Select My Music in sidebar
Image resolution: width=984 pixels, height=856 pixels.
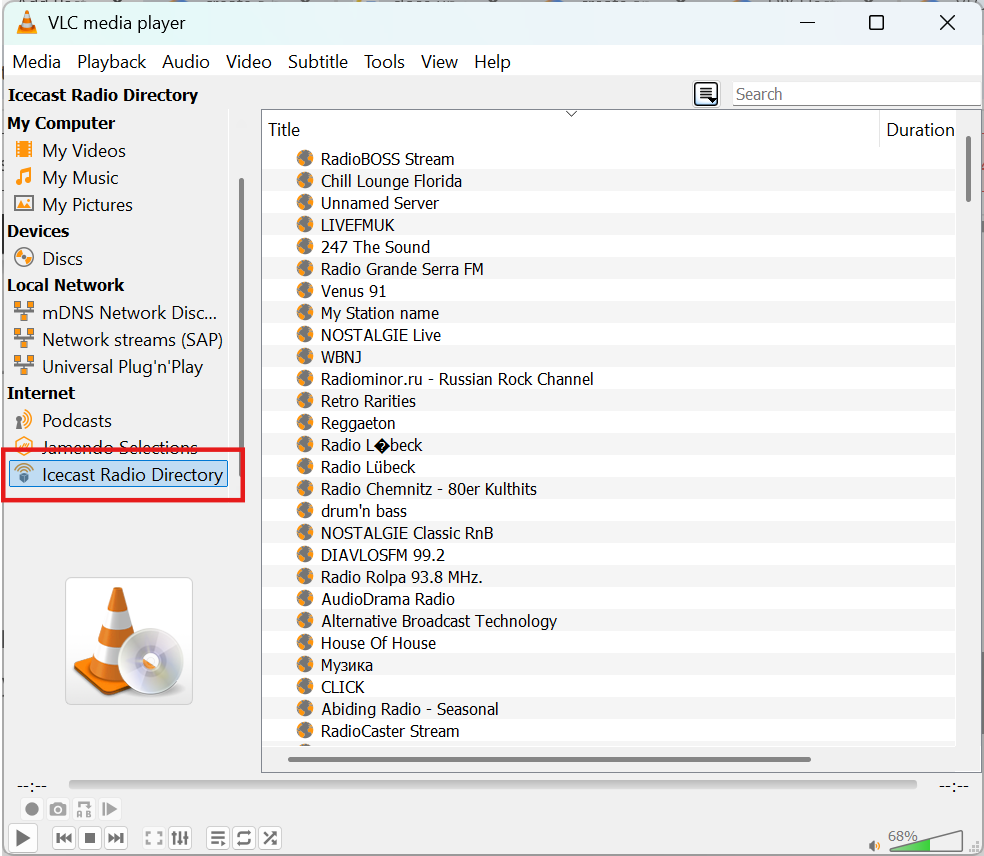80,178
